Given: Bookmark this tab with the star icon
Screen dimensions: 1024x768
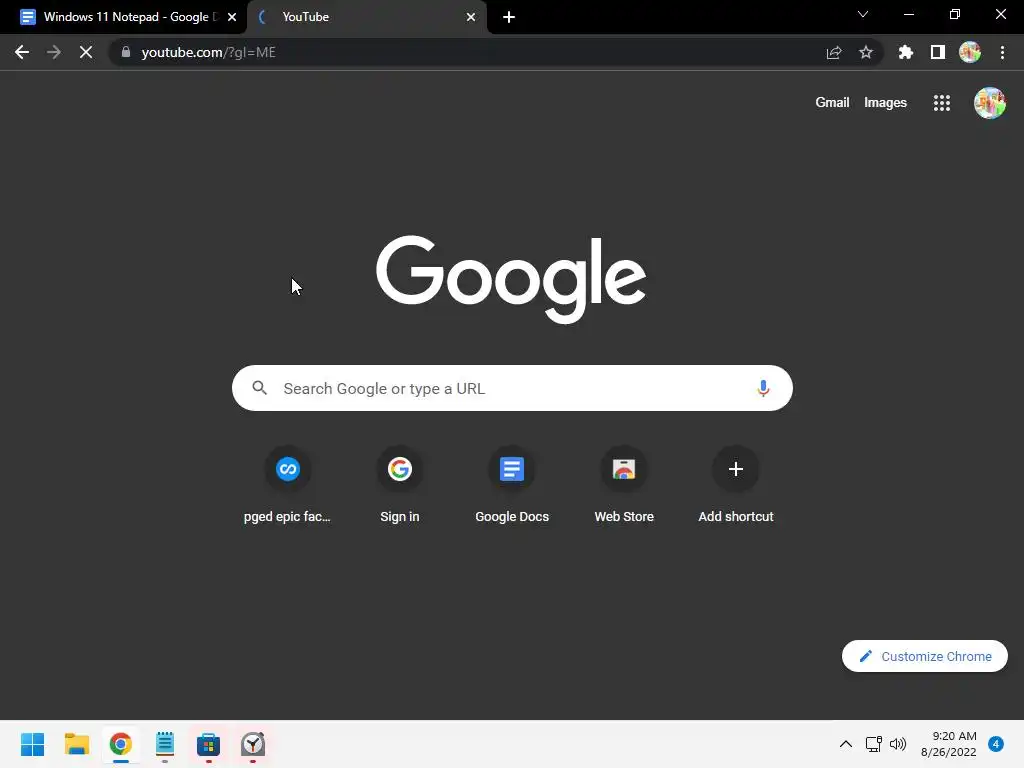Looking at the screenshot, I should 866,52.
